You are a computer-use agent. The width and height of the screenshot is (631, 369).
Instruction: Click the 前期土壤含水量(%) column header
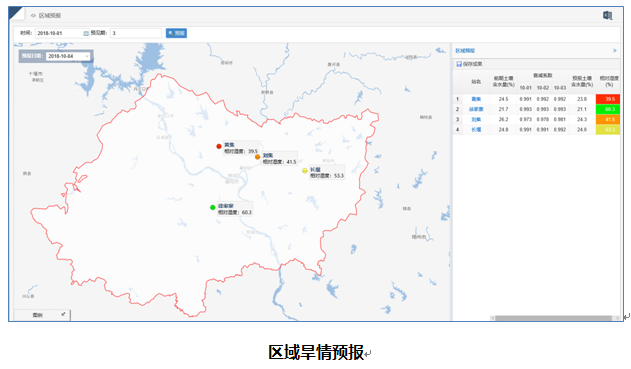[x=503, y=82]
